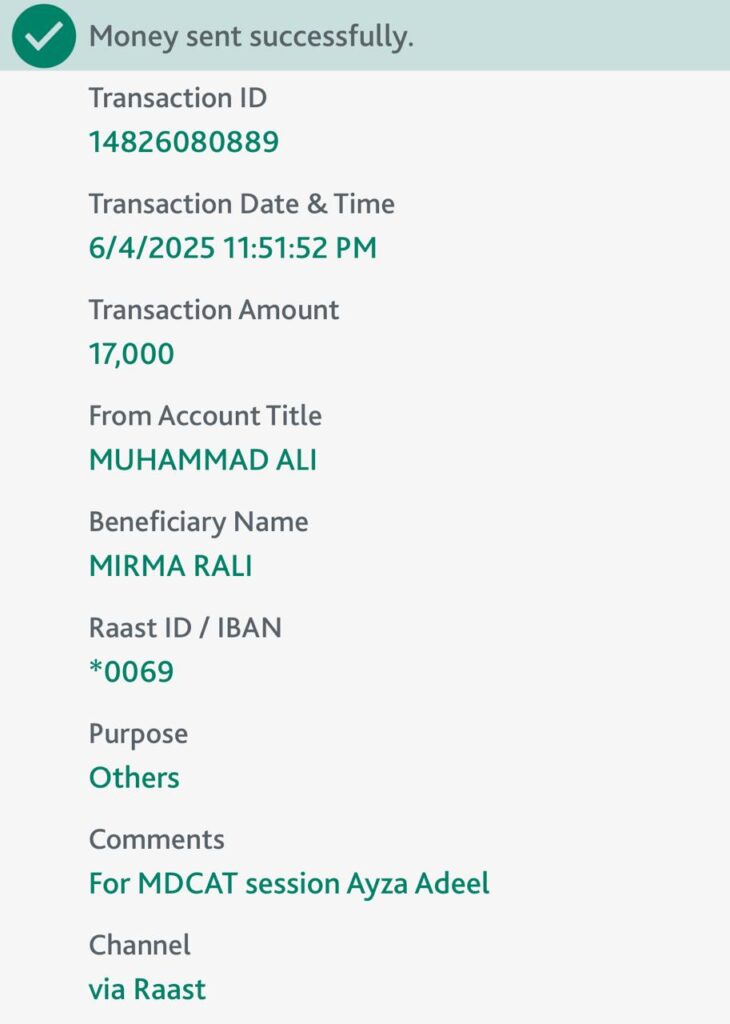Screen dimensions: 730x1024
Task: Select channel value 'via Raast'
Action: (148, 989)
